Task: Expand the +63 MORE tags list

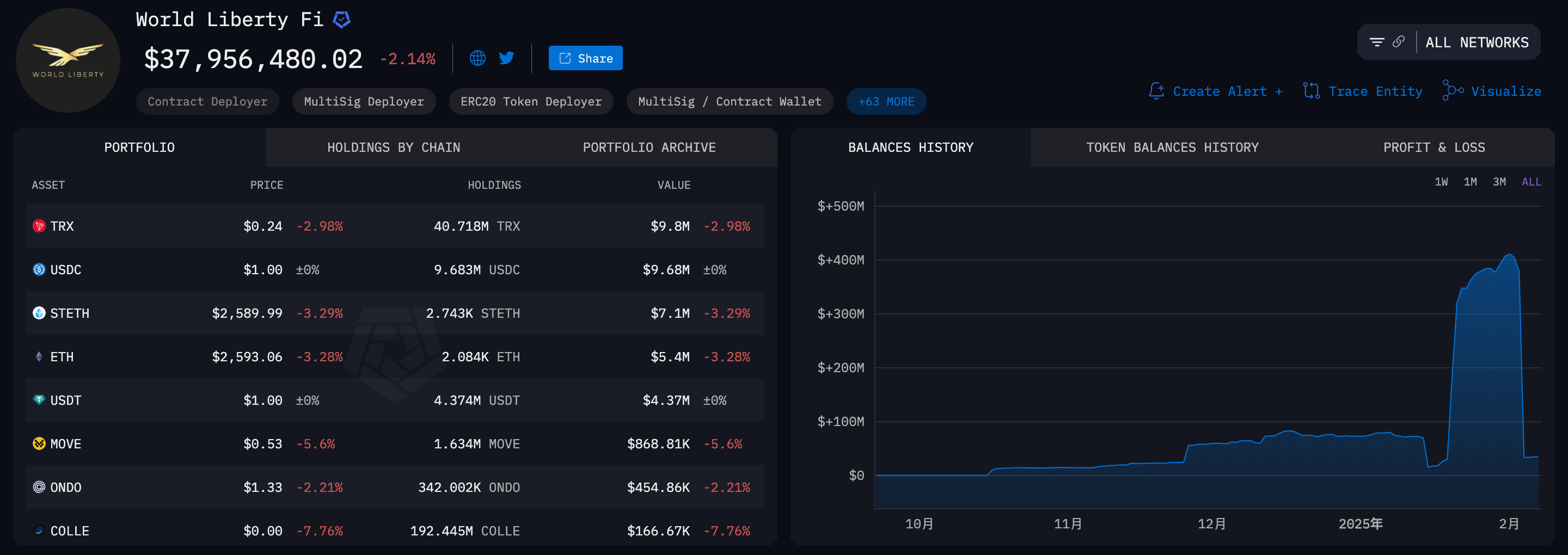Action: point(886,102)
